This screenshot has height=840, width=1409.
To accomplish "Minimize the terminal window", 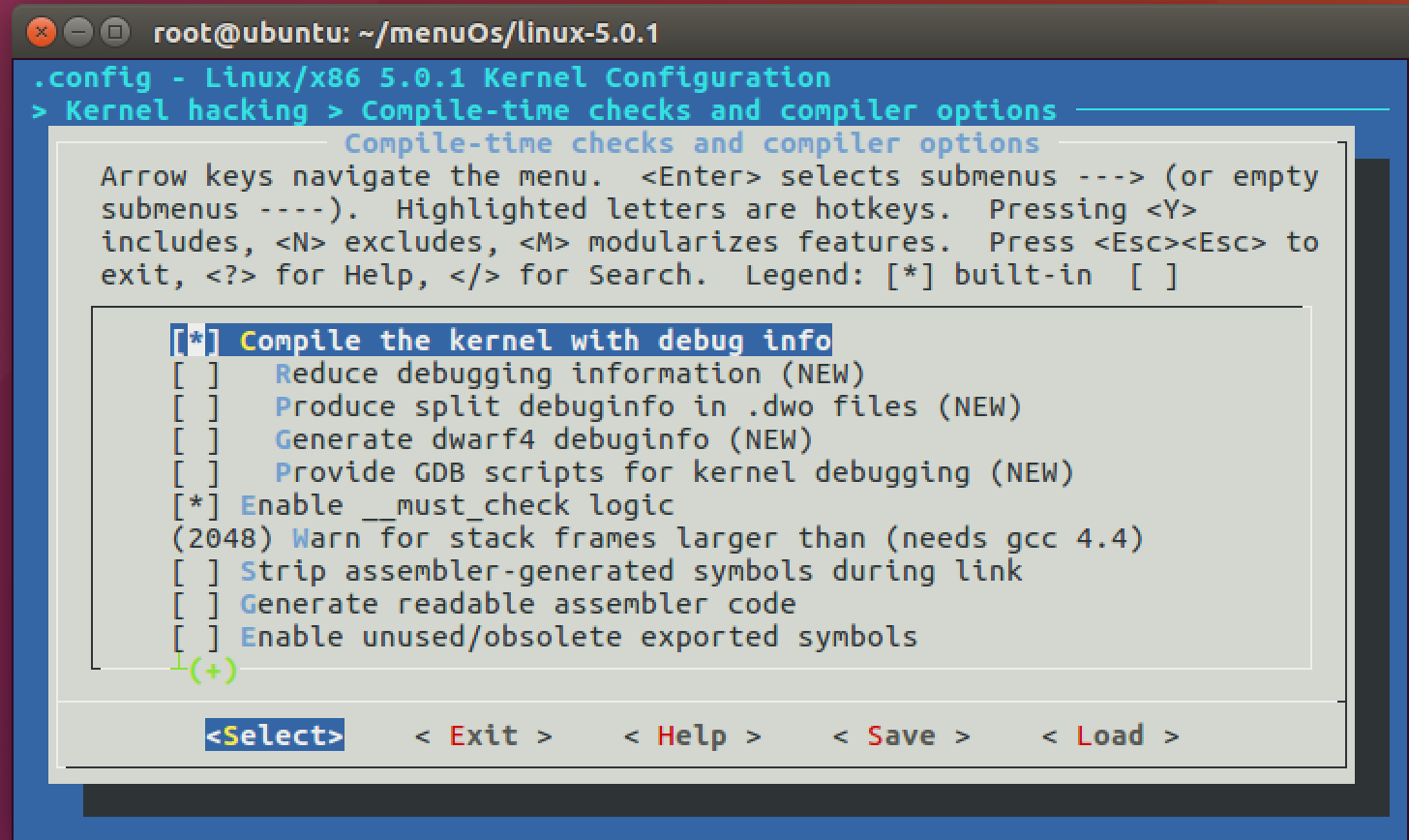I will pyautogui.click(x=78, y=32).
